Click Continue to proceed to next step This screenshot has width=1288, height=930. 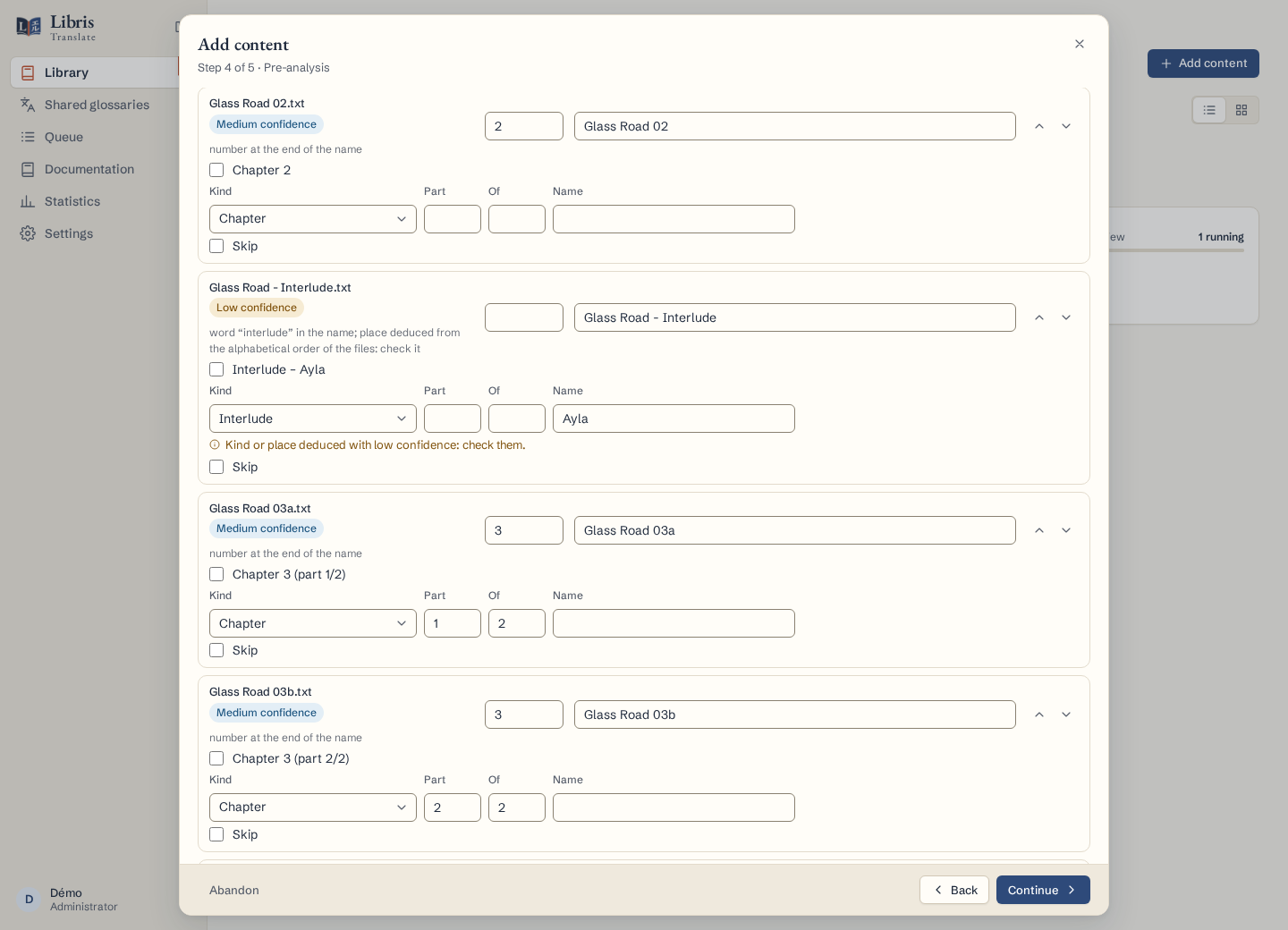click(x=1043, y=890)
